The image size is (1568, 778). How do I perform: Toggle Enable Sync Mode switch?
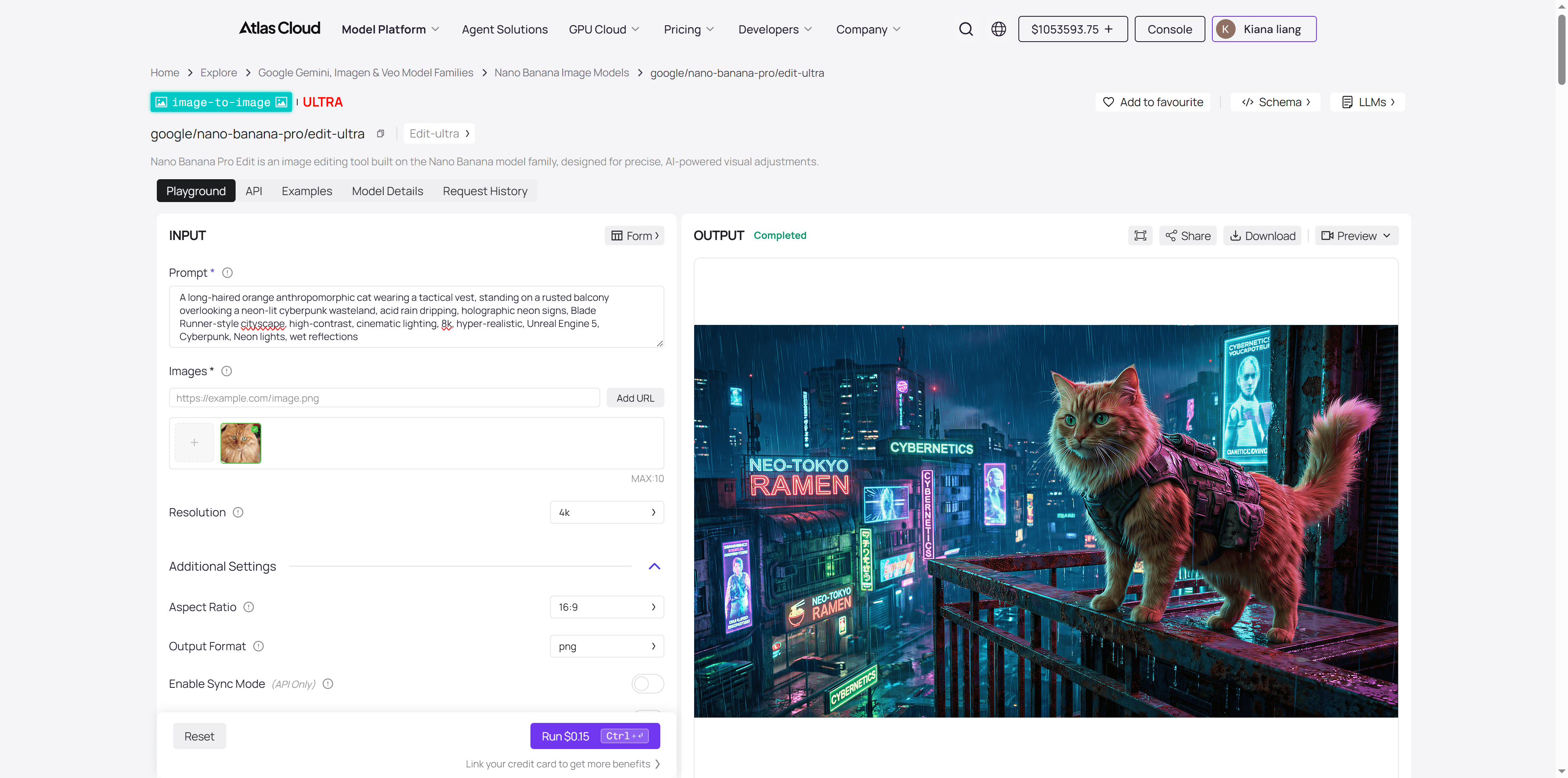[647, 684]
